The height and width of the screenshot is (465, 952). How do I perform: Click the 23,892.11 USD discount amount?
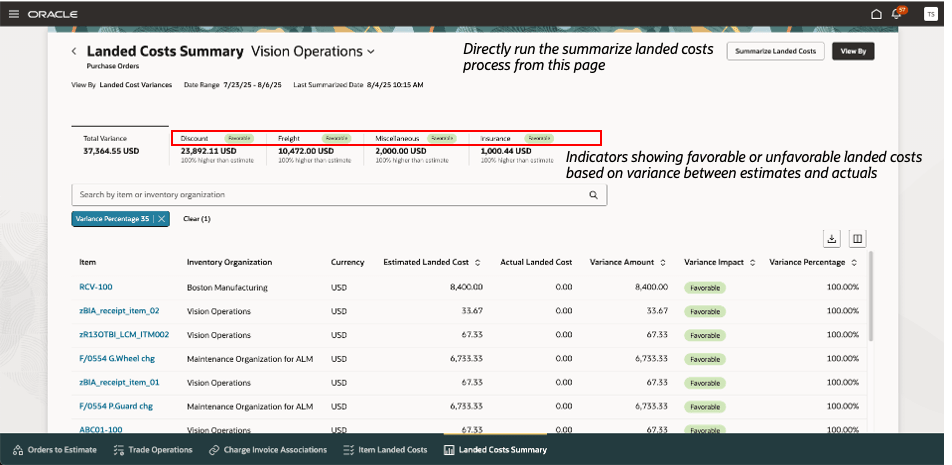[x=208, y=151]
